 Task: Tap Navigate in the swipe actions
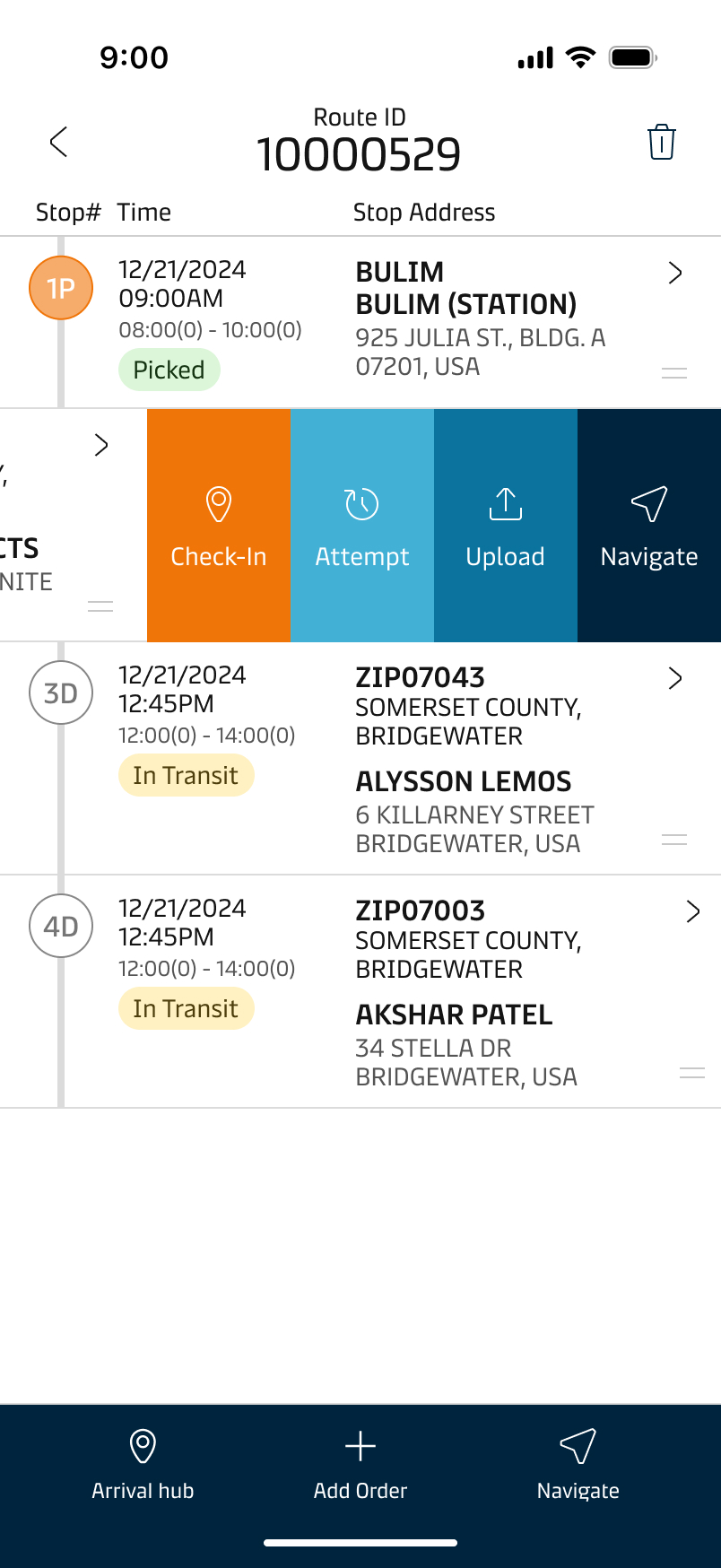pos(649,526)
